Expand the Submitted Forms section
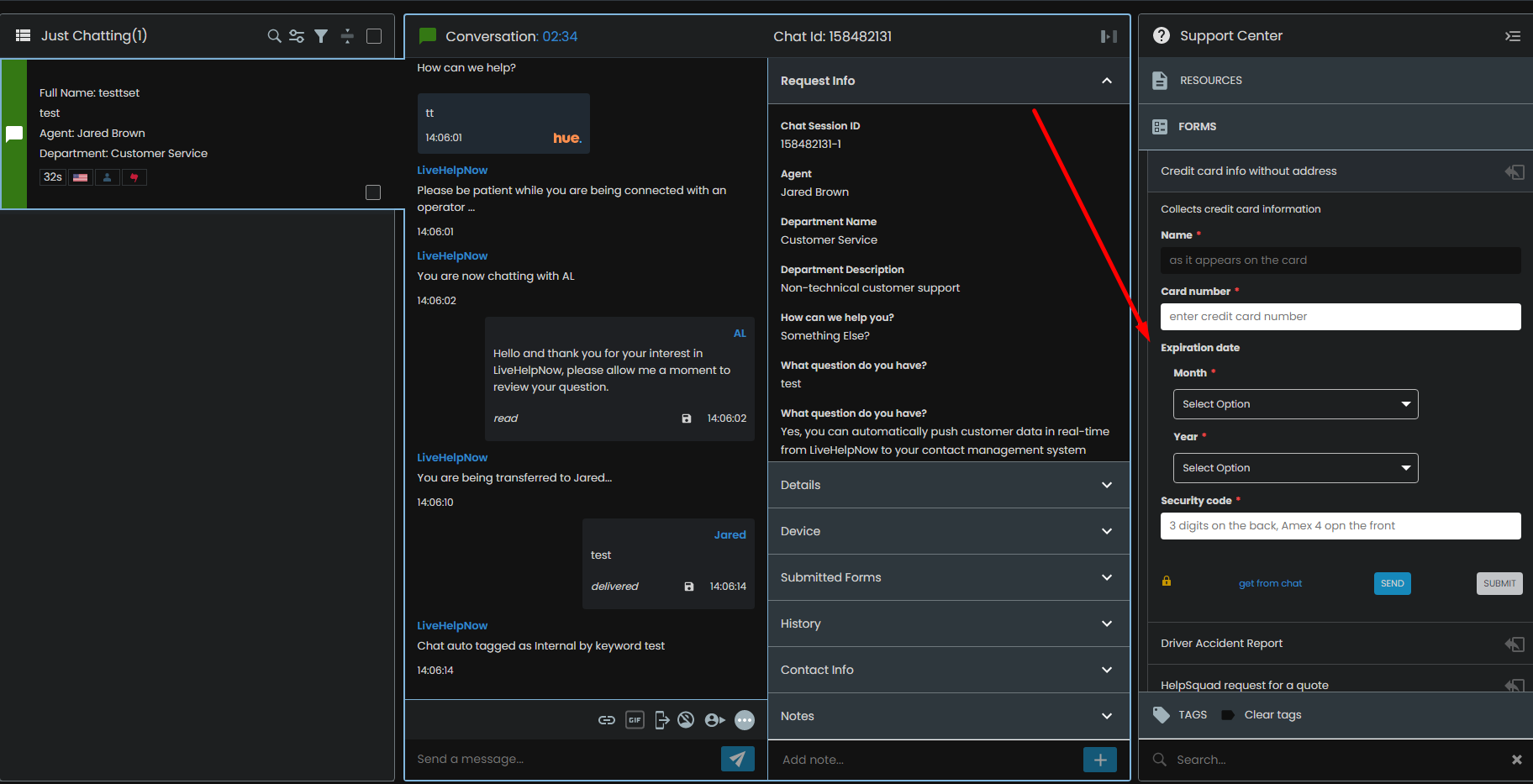This screenshot has height=784, width=1533. pyautogui.click(x=1107, y=577)
